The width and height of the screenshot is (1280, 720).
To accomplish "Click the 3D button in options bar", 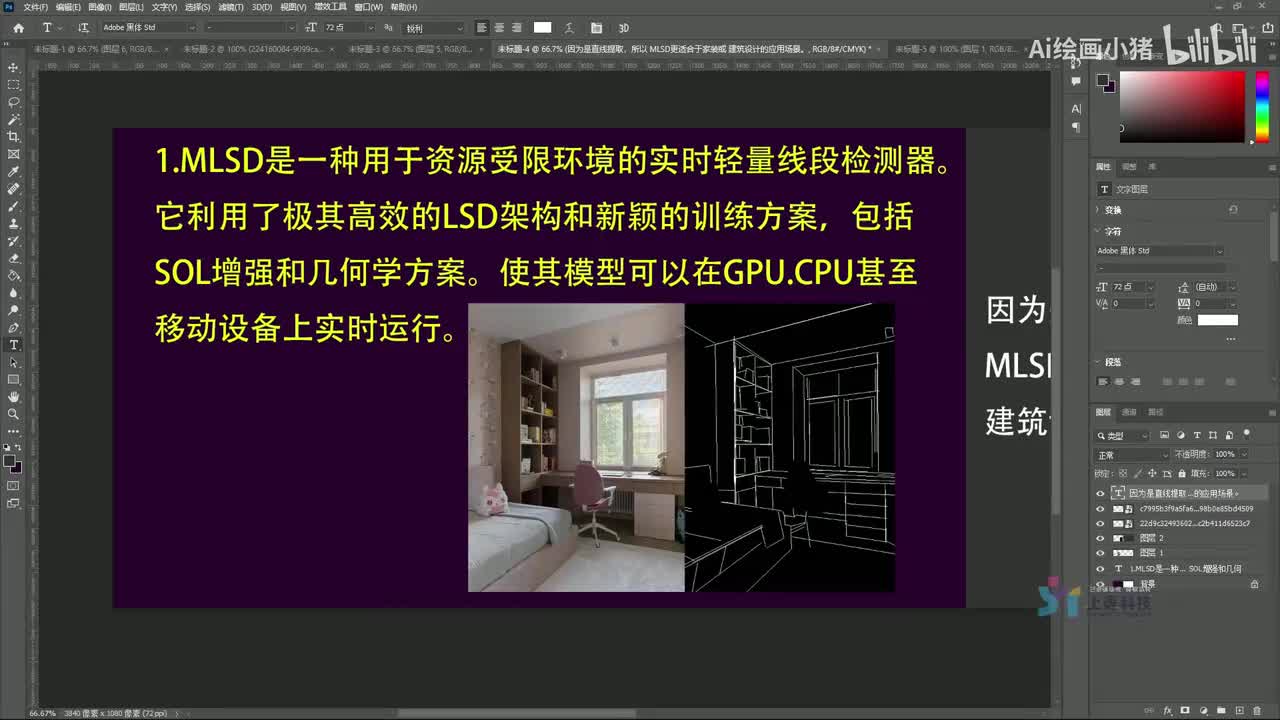I will 624,28.
